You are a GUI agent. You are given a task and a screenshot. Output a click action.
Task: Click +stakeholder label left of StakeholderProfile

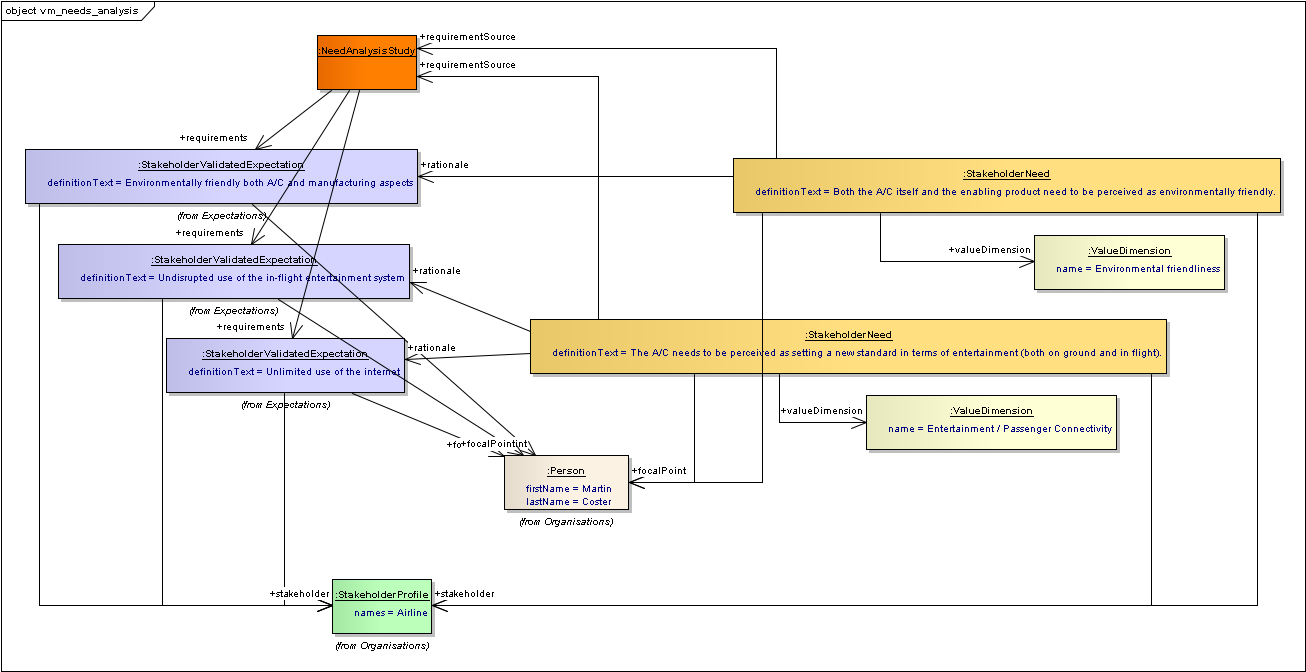[x=299, y=594]
